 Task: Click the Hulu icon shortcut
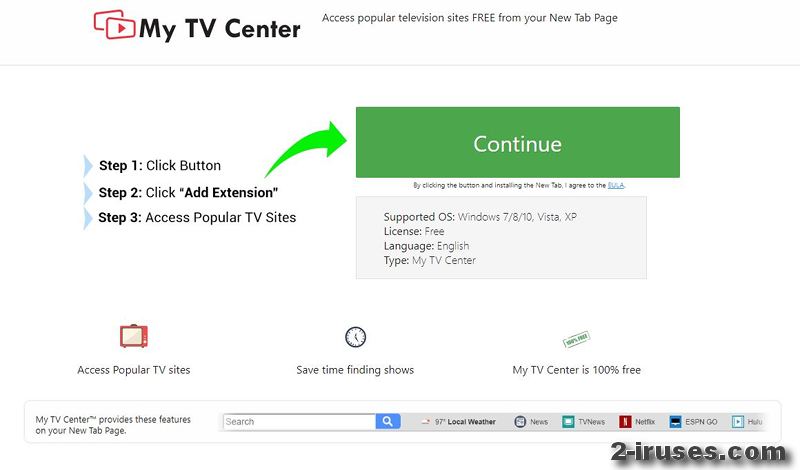pyautogui.click(x=738, y=422)
